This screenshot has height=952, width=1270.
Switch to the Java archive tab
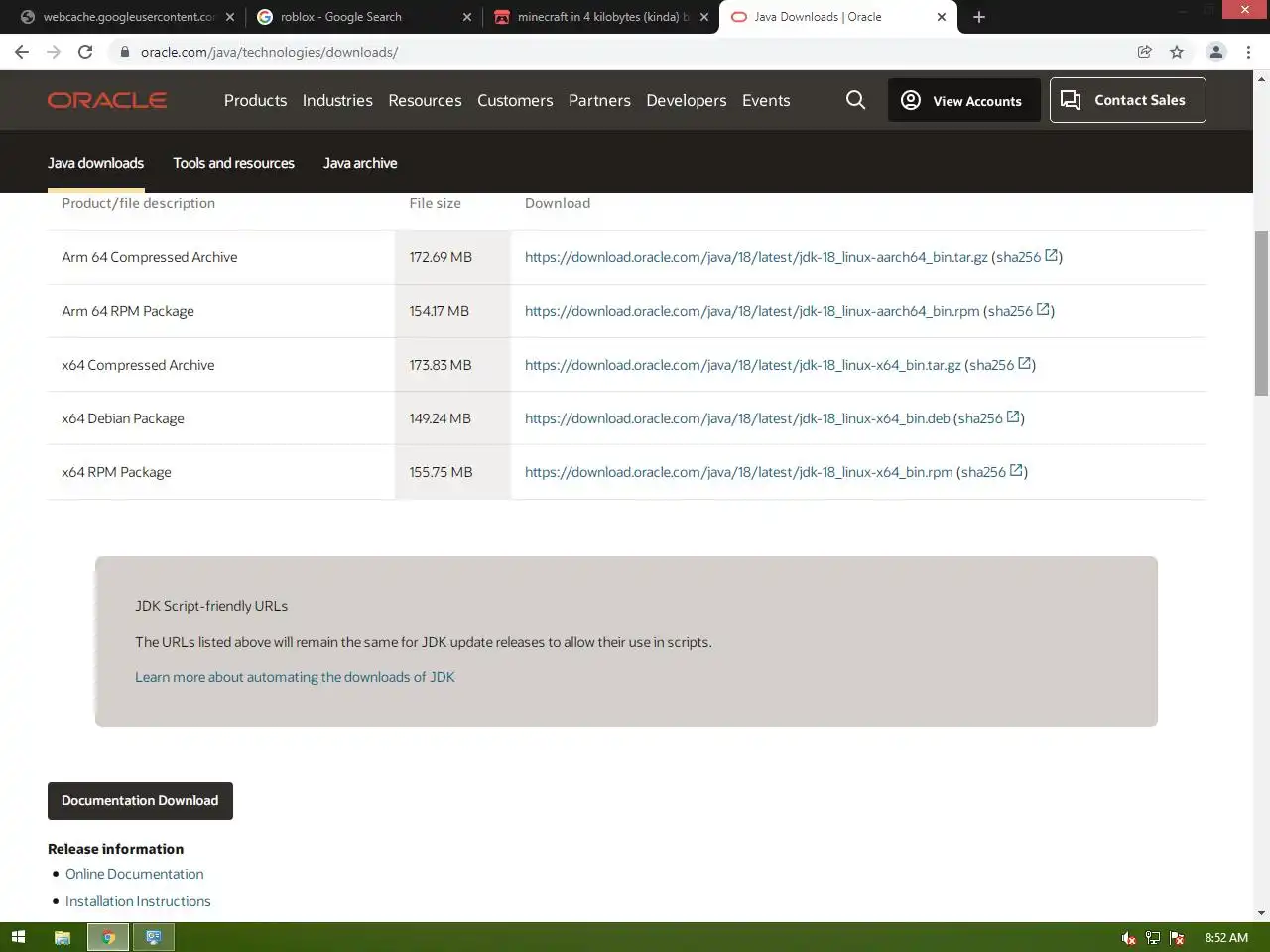point(360,163)
